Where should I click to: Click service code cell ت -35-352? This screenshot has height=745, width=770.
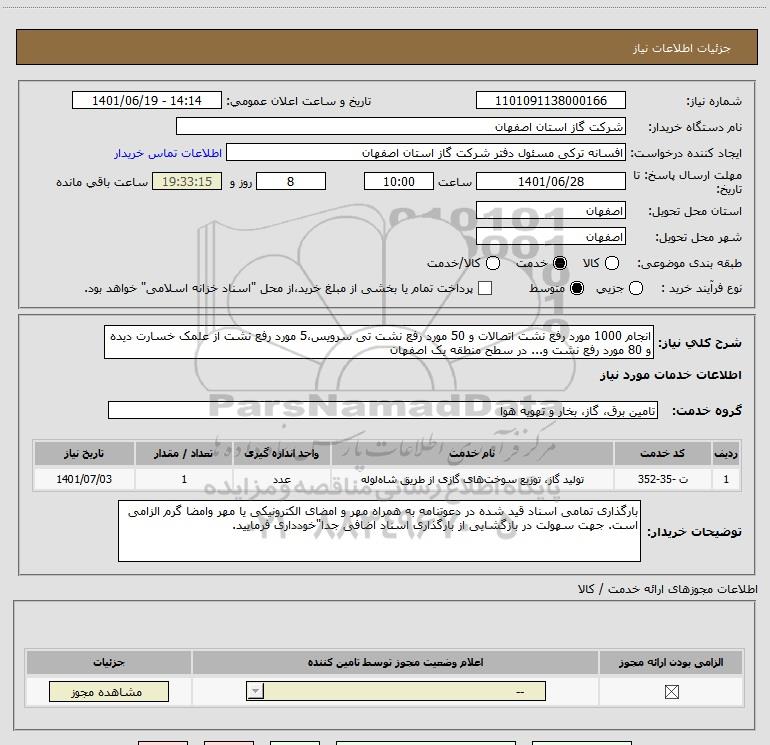point(662,479)
